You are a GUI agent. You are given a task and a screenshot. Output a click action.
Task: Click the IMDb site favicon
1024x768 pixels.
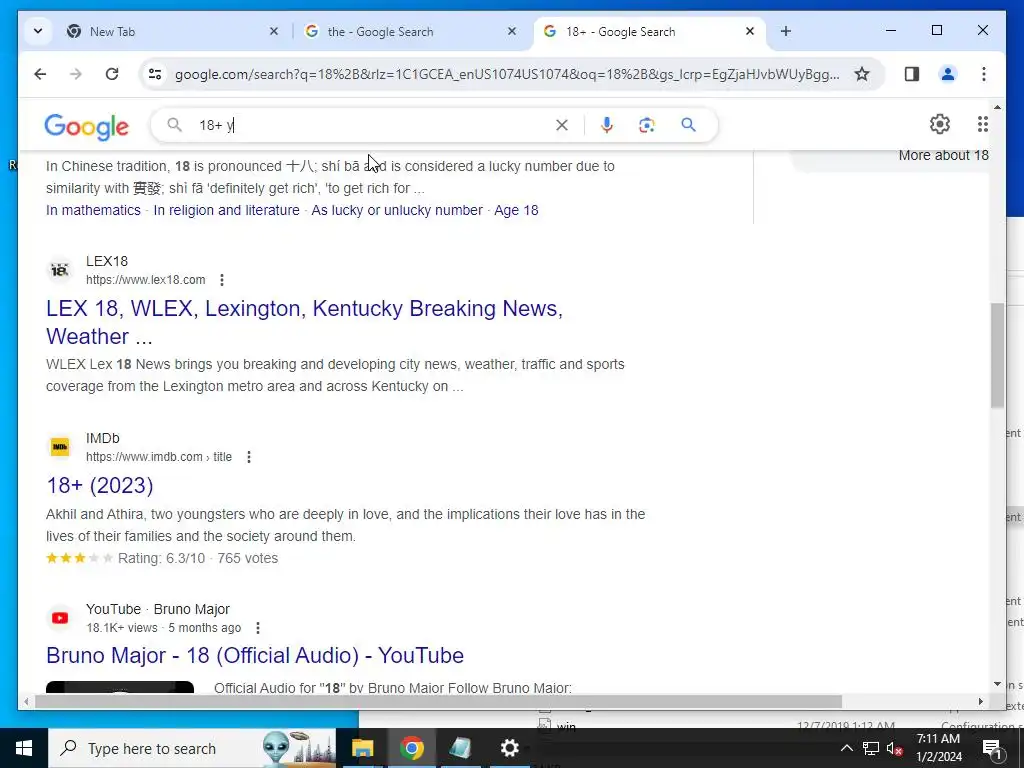click(x=60, y=447)
